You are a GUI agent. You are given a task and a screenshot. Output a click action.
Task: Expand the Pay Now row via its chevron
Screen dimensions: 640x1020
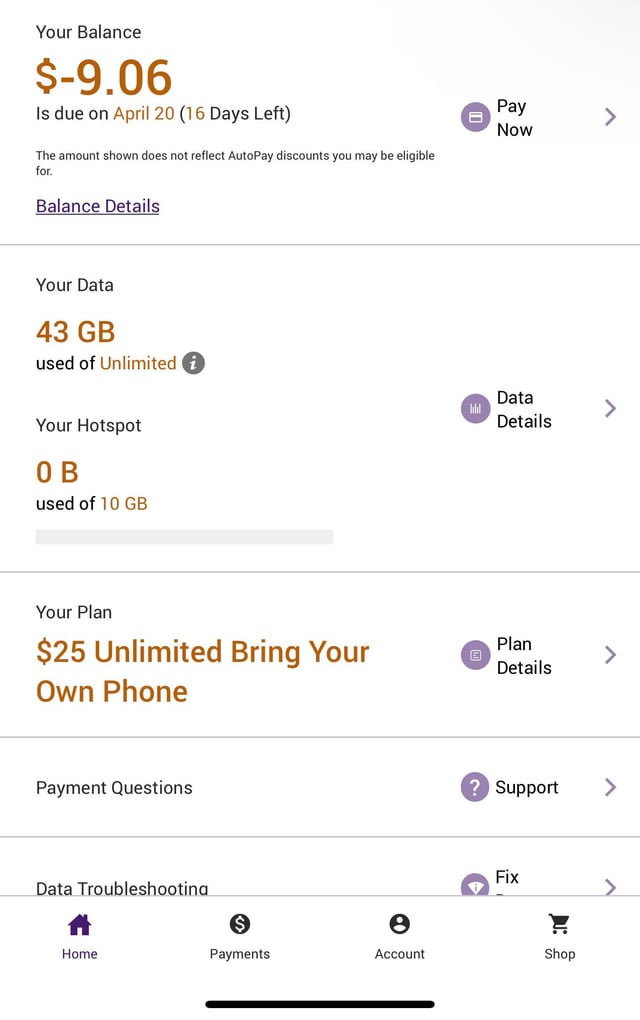(610, 117)
